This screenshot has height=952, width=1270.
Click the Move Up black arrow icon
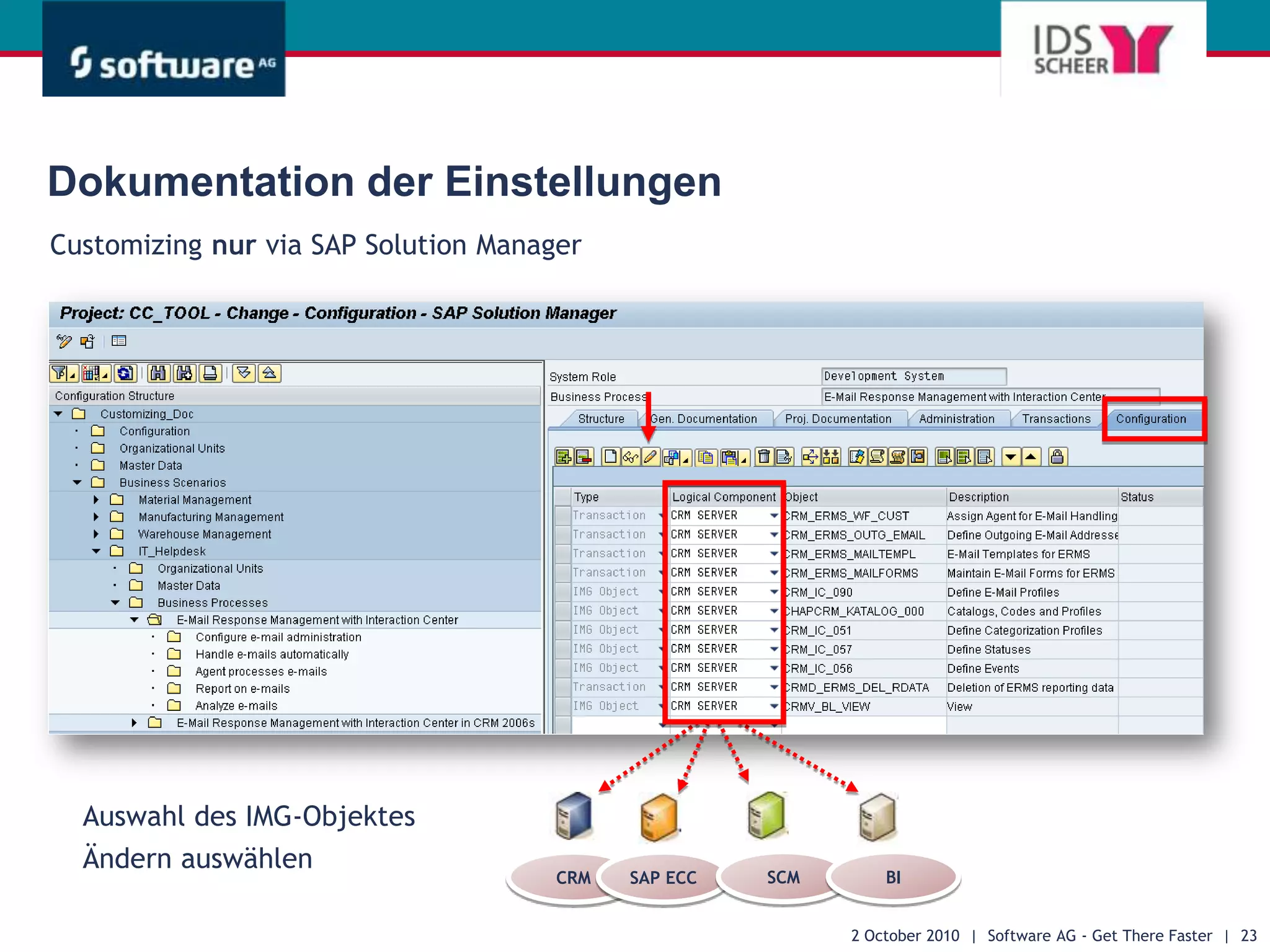(x=1031, y=457)
